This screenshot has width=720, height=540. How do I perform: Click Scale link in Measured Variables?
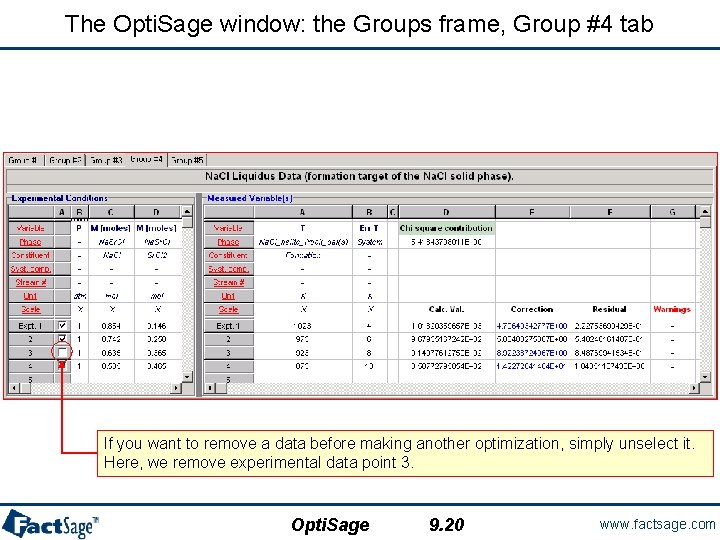(x=229, y=309)
